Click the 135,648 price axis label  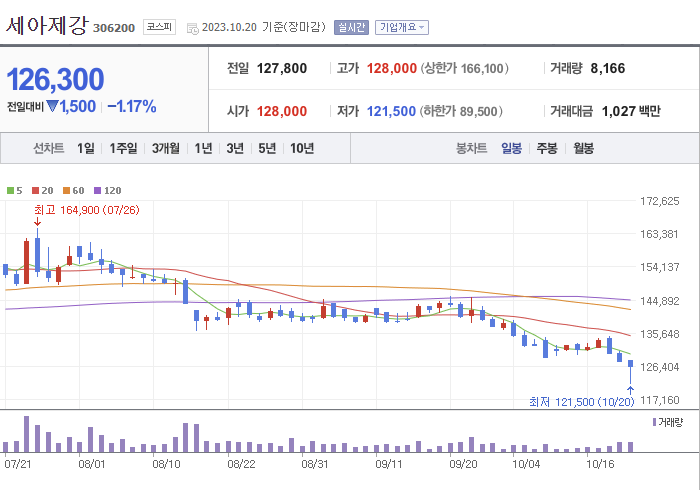click(x=659, y=334)
